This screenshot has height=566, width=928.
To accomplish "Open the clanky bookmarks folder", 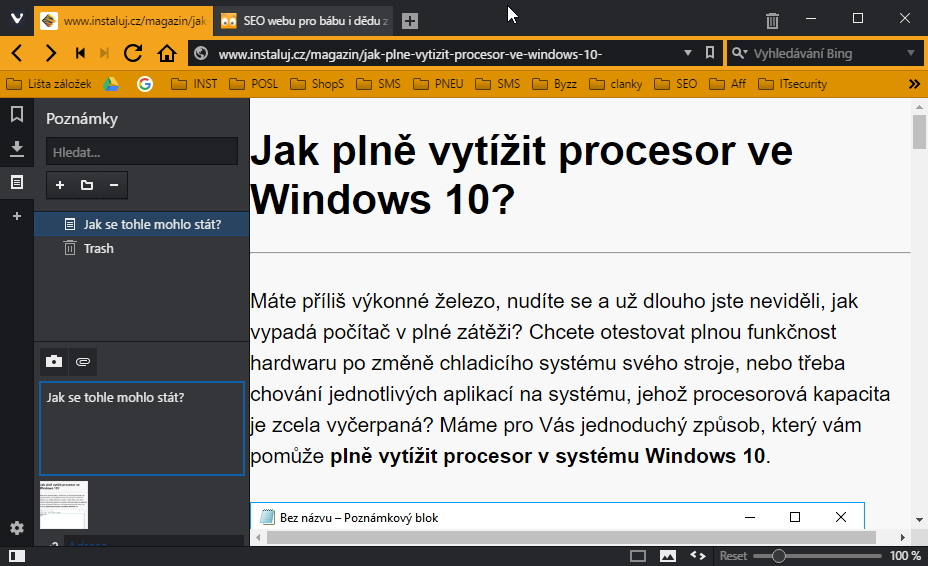I will pos(616,84).
